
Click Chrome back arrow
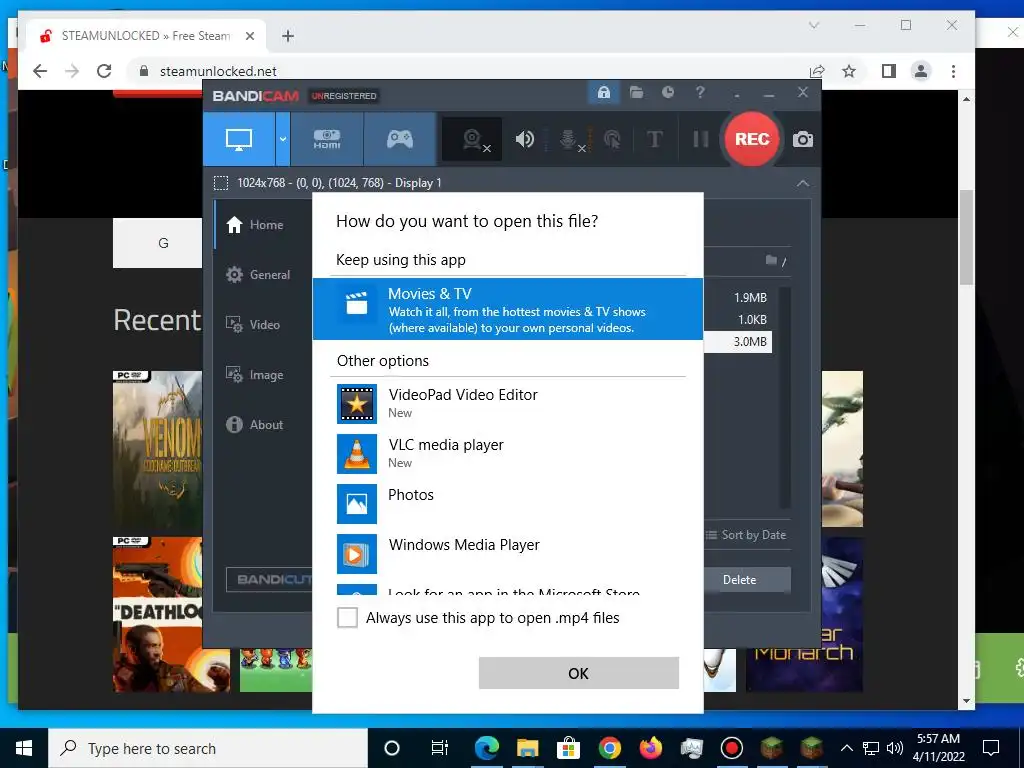pos(40,71)
